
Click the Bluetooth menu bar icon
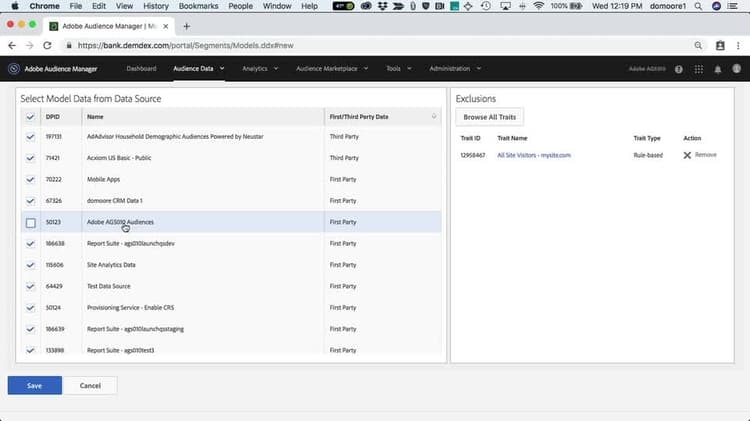tap(522, 6)
